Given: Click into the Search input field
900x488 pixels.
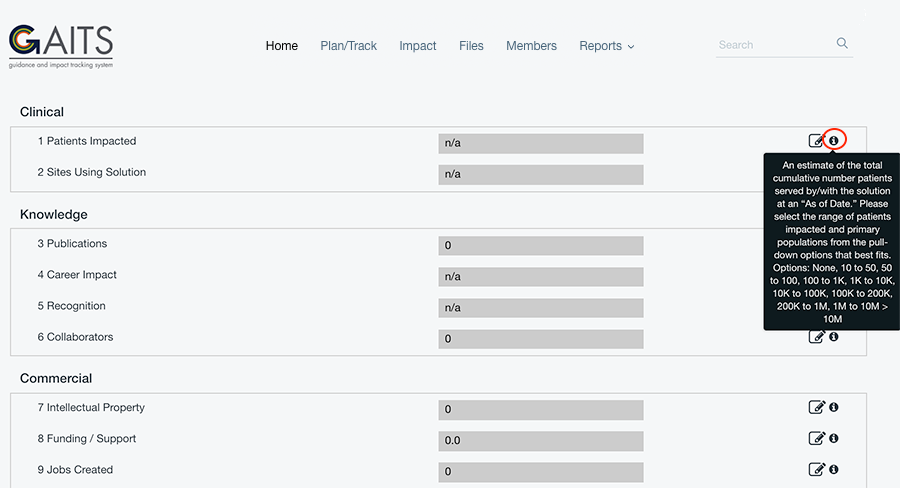Looking at the screenshot, I should point(774,45).
